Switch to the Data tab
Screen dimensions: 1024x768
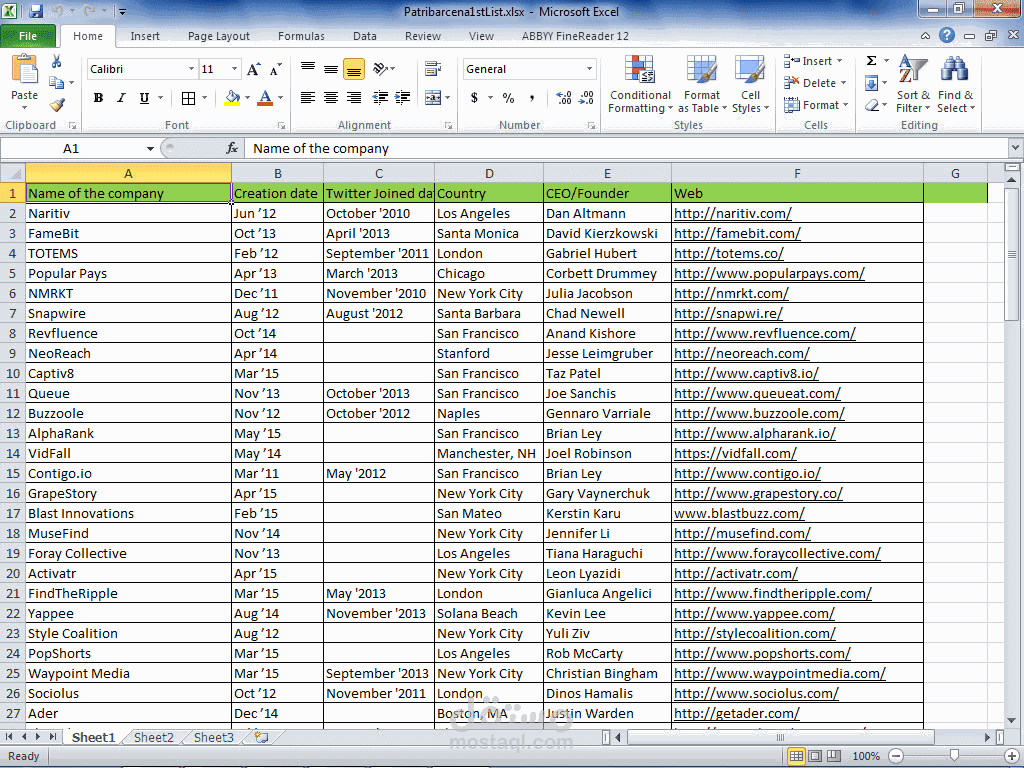coord(364,36)
